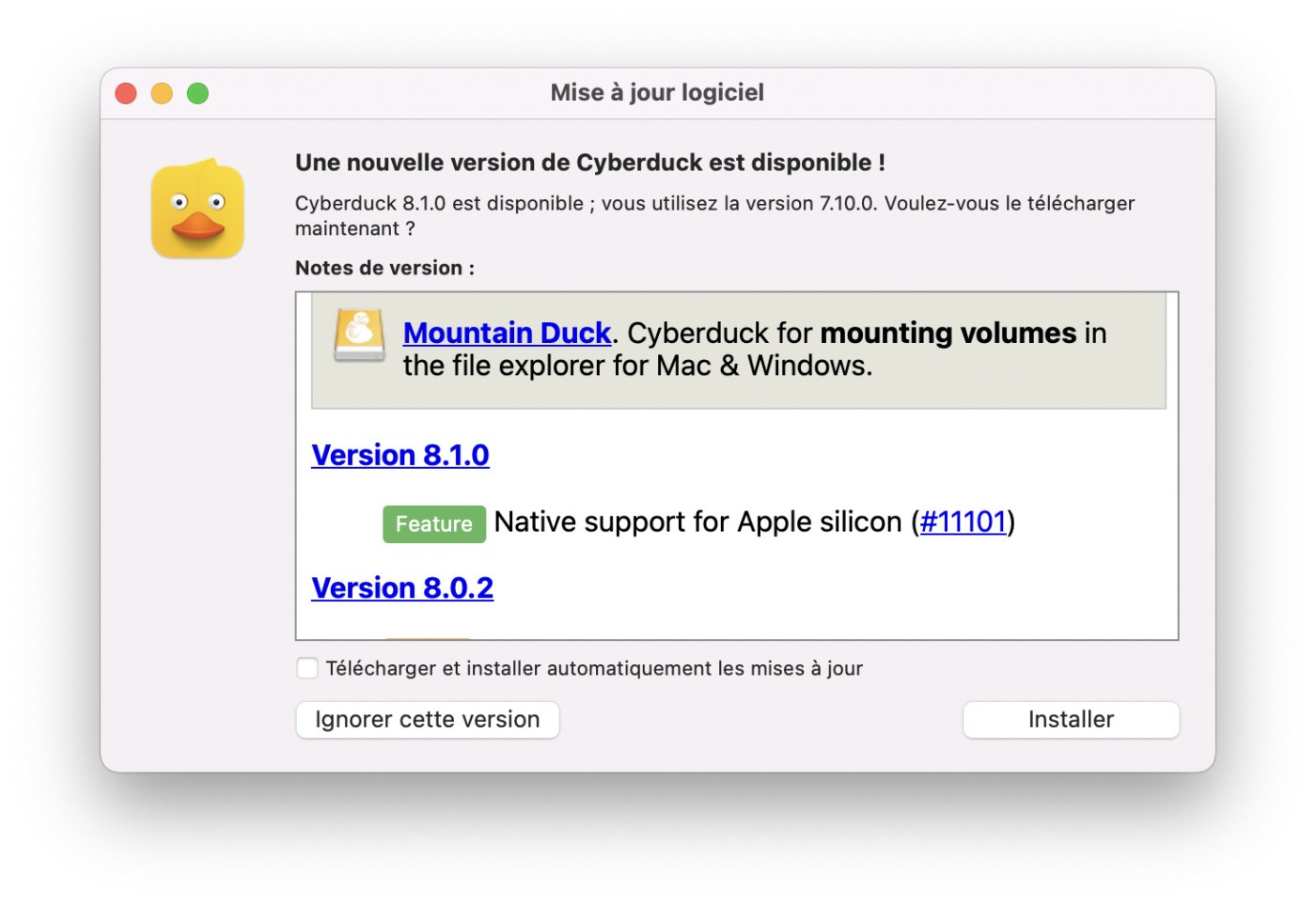1316x905 pixels.
Task: Click the green Feature badge
Action: pos(434,523)
